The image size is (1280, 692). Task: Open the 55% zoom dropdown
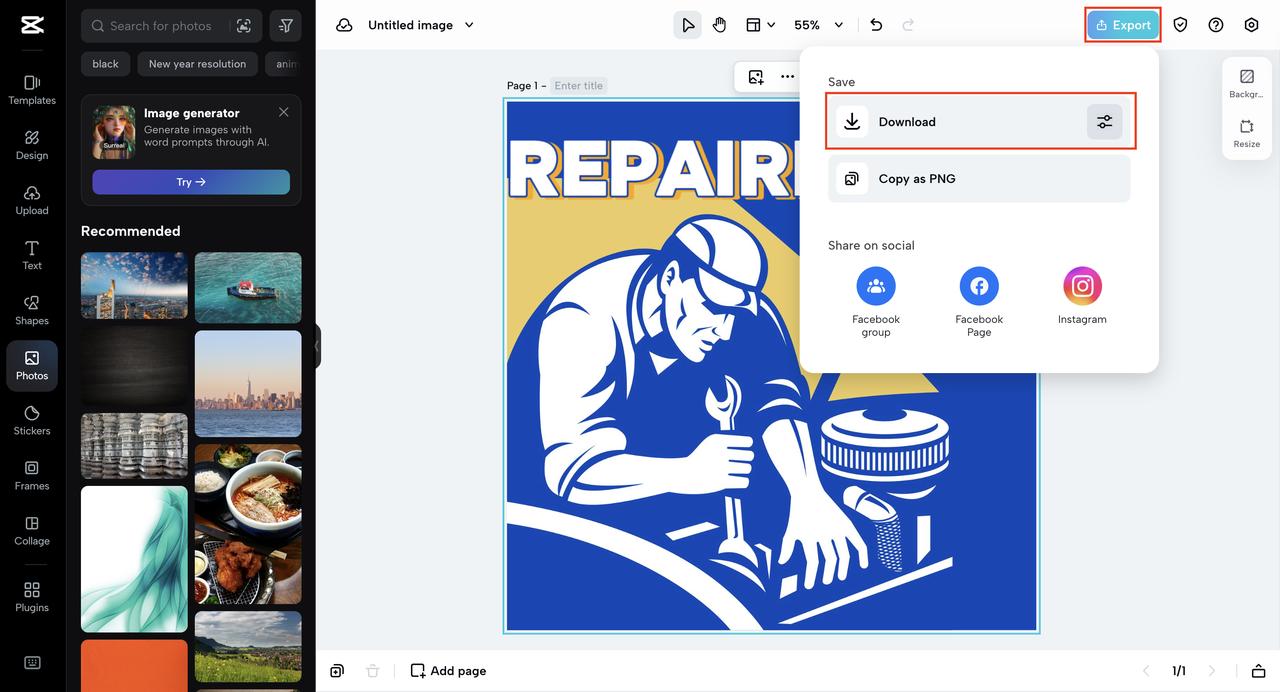pos(819,25)
